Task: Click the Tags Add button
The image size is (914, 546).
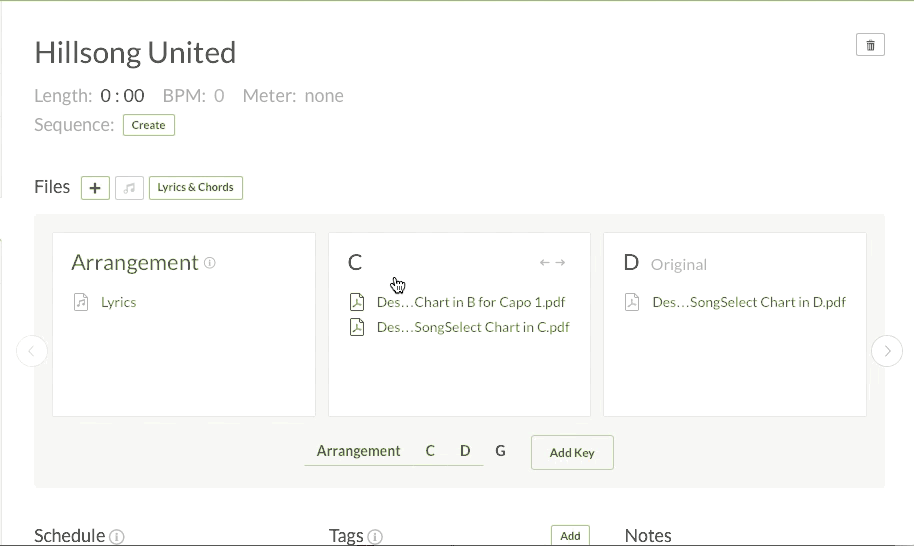Action: tap(570, 536)
